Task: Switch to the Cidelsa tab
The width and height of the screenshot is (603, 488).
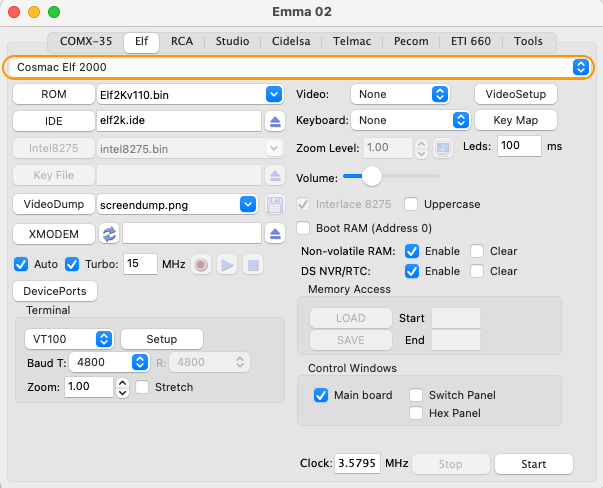Action: pyautogui.click(x=291, y=41)
